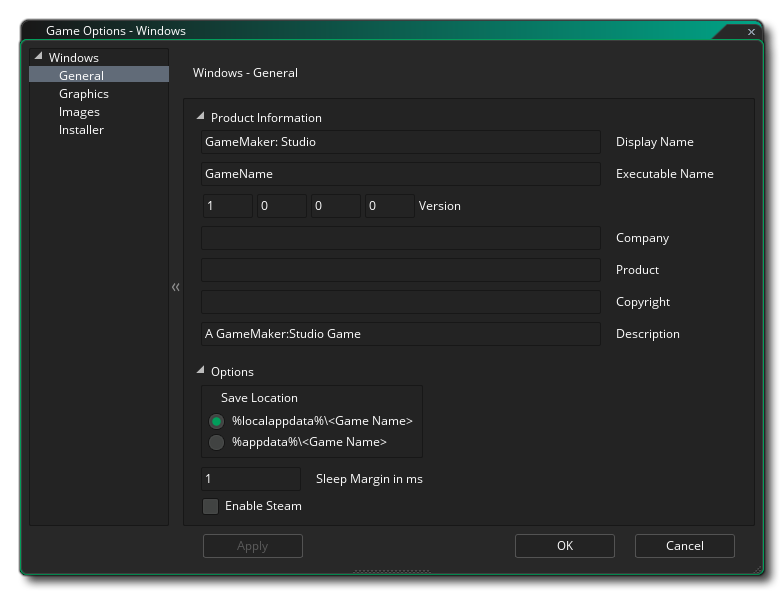Screen dimensions: 784x595
Task: Select General in the sidebar
Action: tap(81, 76)
